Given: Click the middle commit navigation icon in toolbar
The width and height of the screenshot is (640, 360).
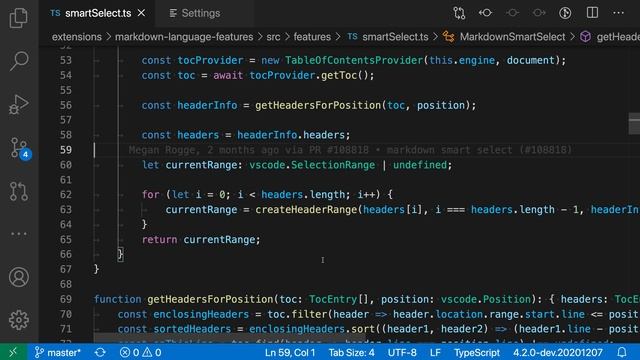Looking at the screenshot, I should pyautogui.click(x=512, y=13).
